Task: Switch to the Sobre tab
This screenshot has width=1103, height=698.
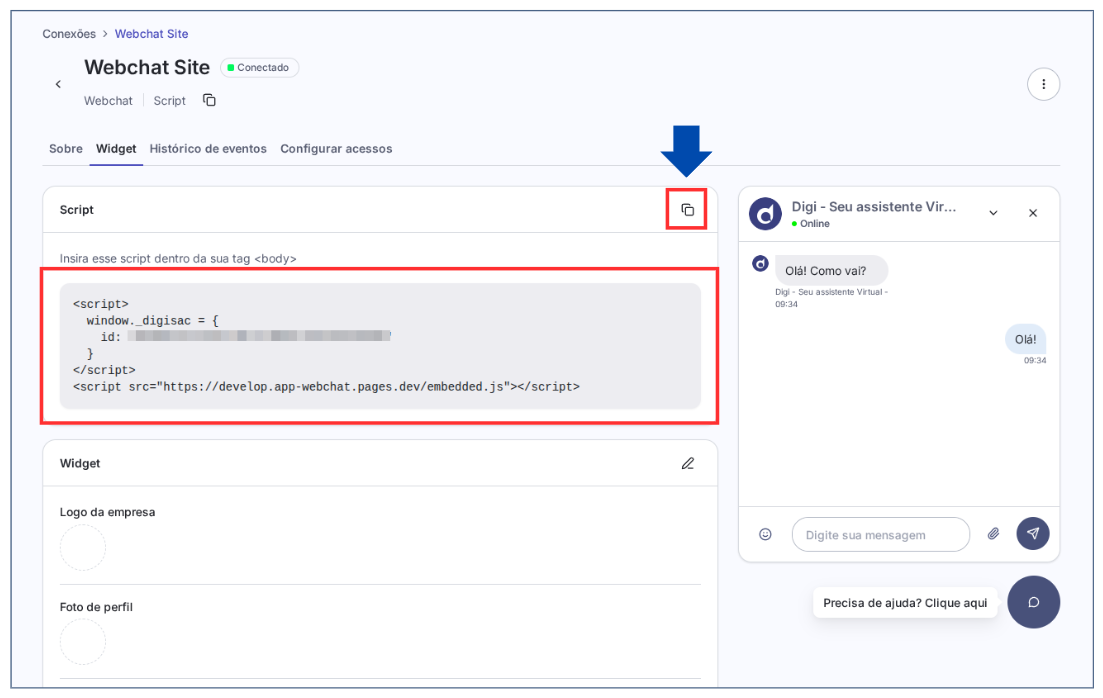Action: 66,149
